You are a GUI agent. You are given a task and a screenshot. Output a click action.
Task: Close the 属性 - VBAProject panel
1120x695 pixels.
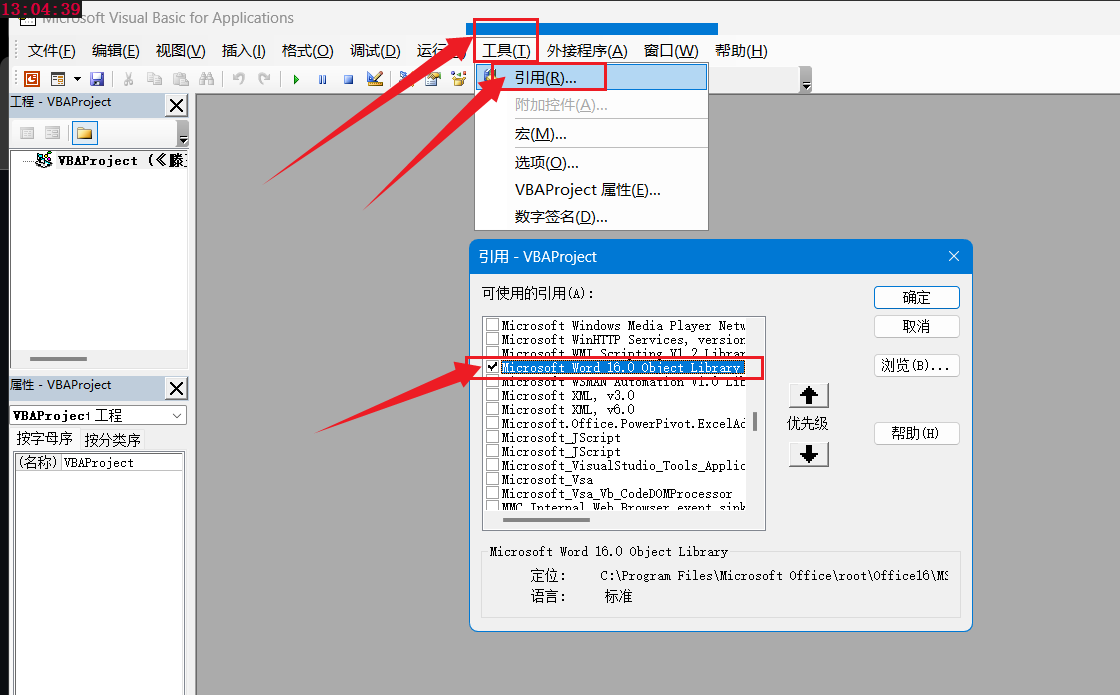coord(176,389)
